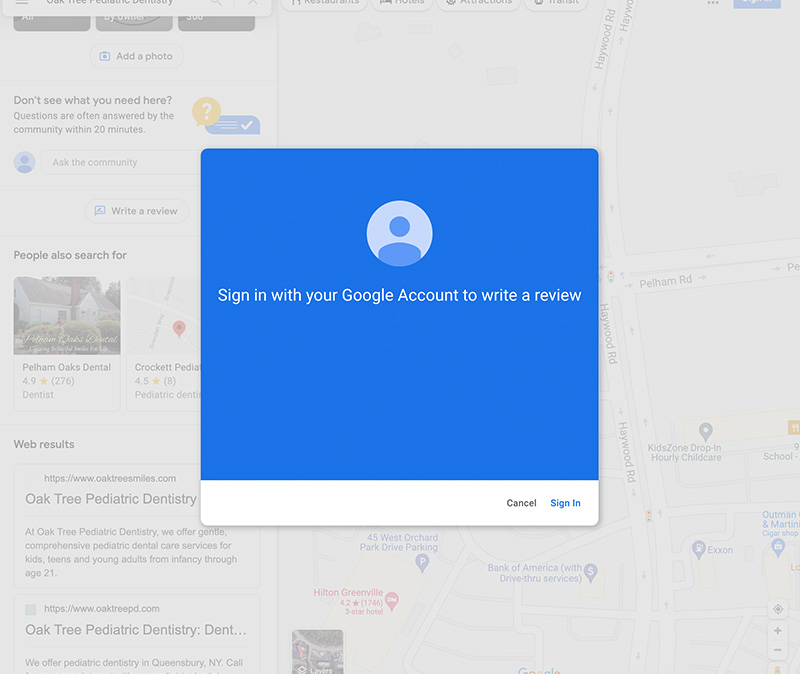
Task: Open Pelham Oaks Dental listing name
Action: tap(66, 367)
